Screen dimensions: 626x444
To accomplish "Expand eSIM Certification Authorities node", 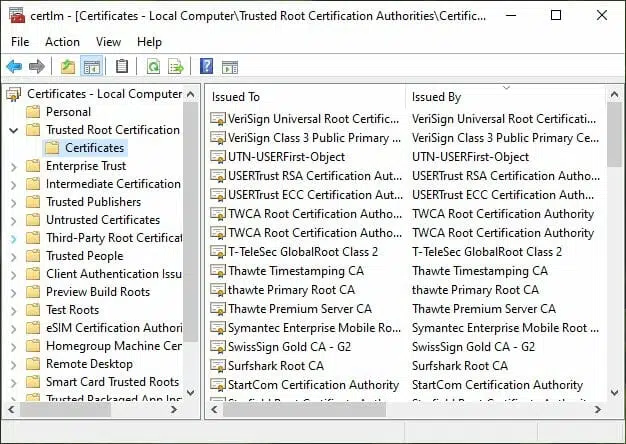I will [14, 328].
